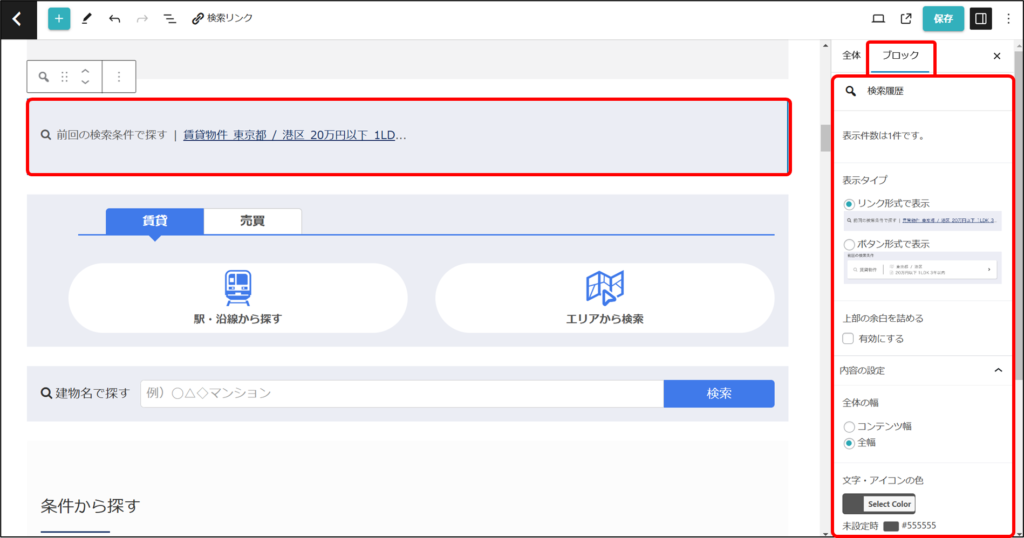Viewport: 1024px width, 538px height.
Task: Toggle the settings sidebar panel icon
Action: (981, 18)
